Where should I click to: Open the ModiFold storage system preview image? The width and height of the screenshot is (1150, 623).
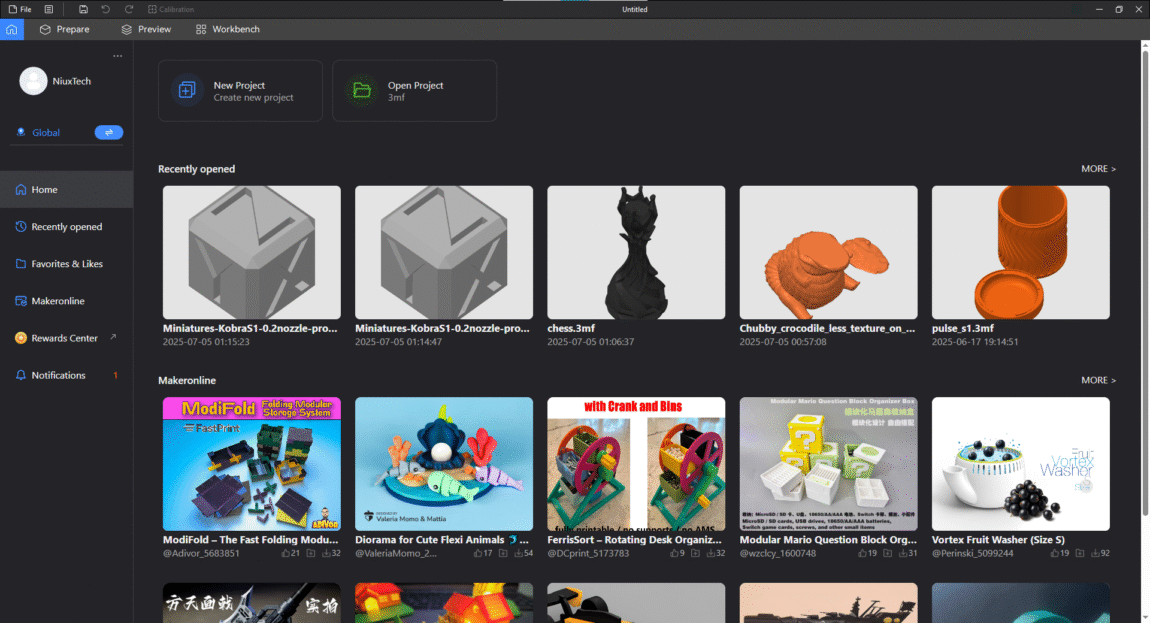click(x=252, y=464)
